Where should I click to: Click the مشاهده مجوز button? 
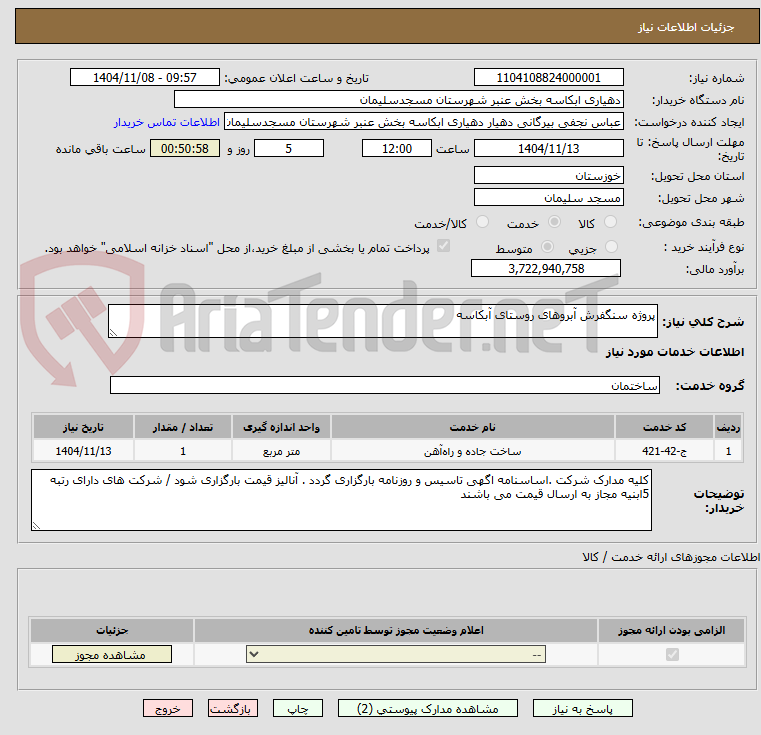(x=112, y=654)
